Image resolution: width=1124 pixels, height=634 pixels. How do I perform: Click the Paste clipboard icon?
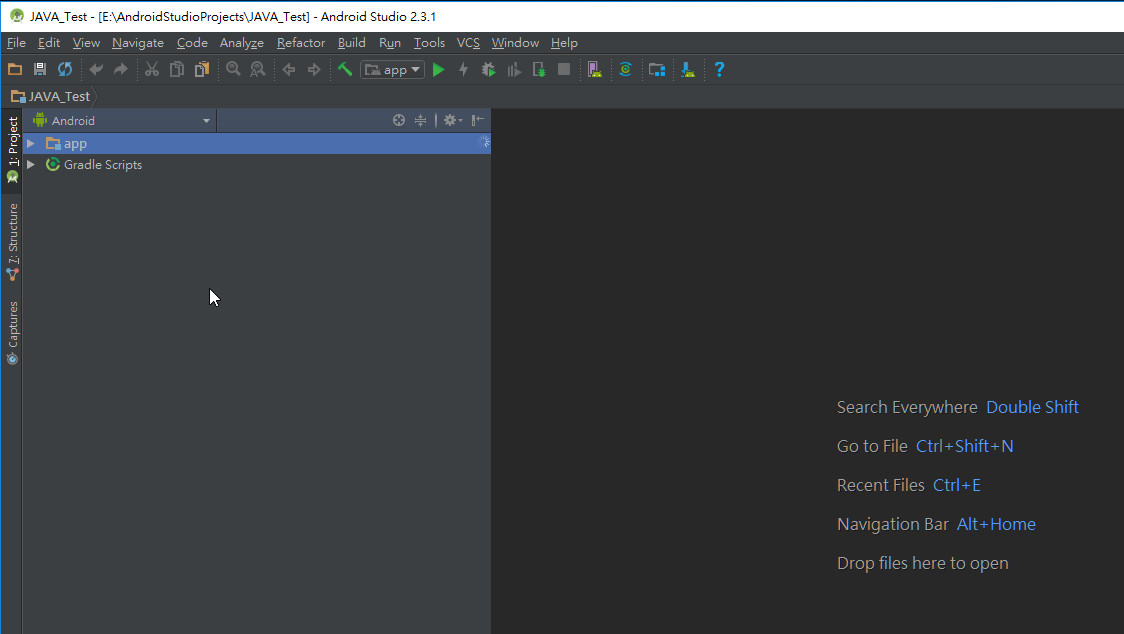tap(202, 70)
